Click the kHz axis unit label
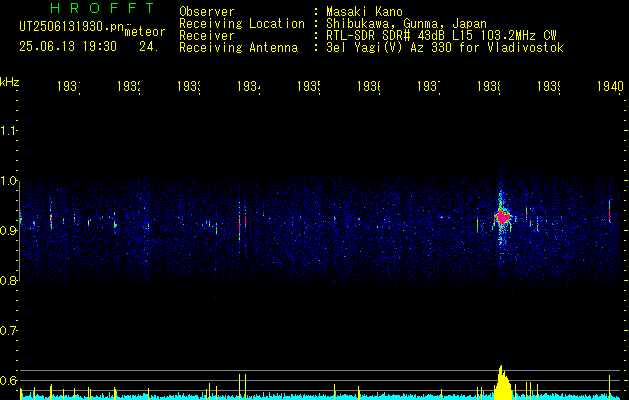Screen dimensions: 629x400 [x=9, y=82]
